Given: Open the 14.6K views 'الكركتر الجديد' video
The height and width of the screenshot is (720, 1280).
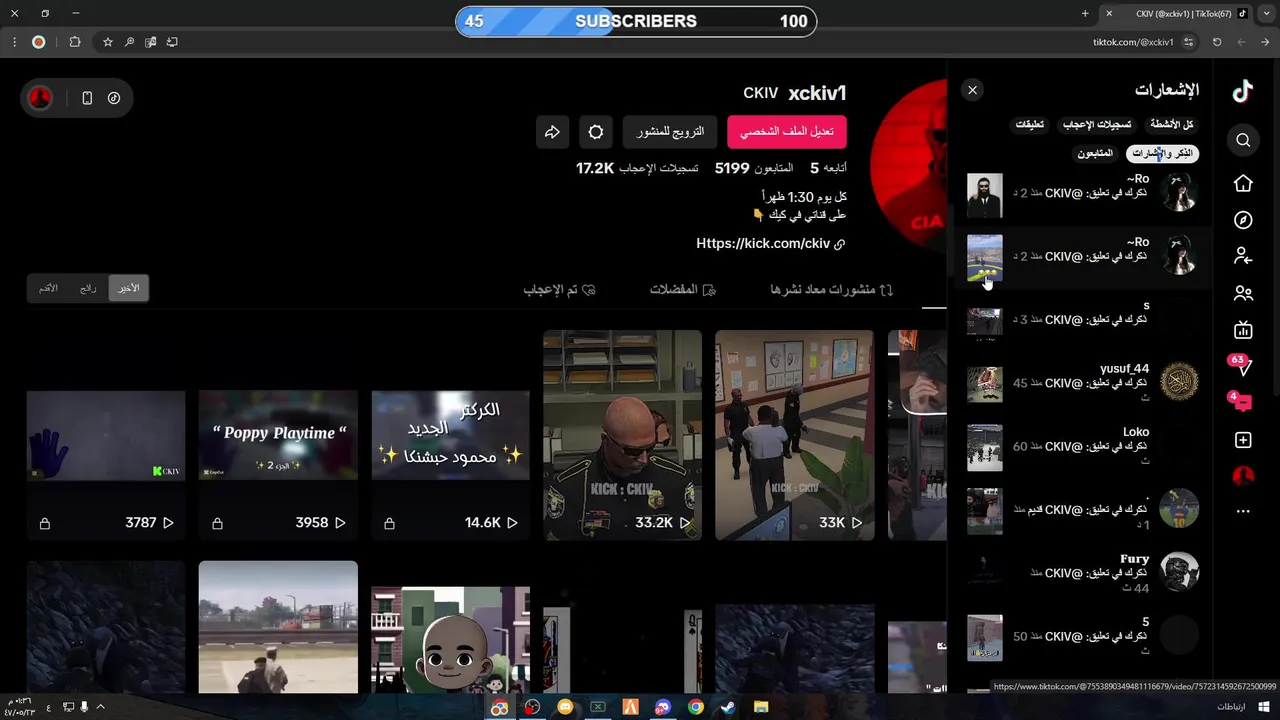Looking at the screenshot, I should pos(450,466).
